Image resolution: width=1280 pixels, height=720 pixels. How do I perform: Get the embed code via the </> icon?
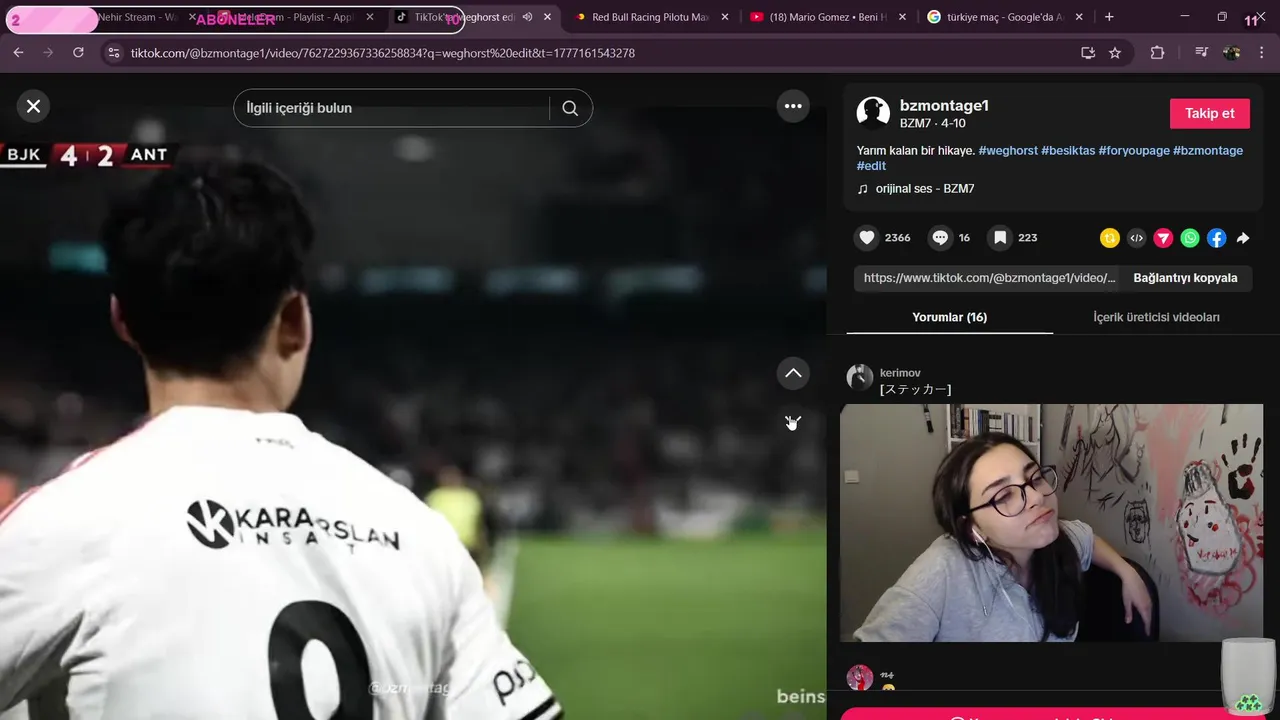pos(1136,238)
